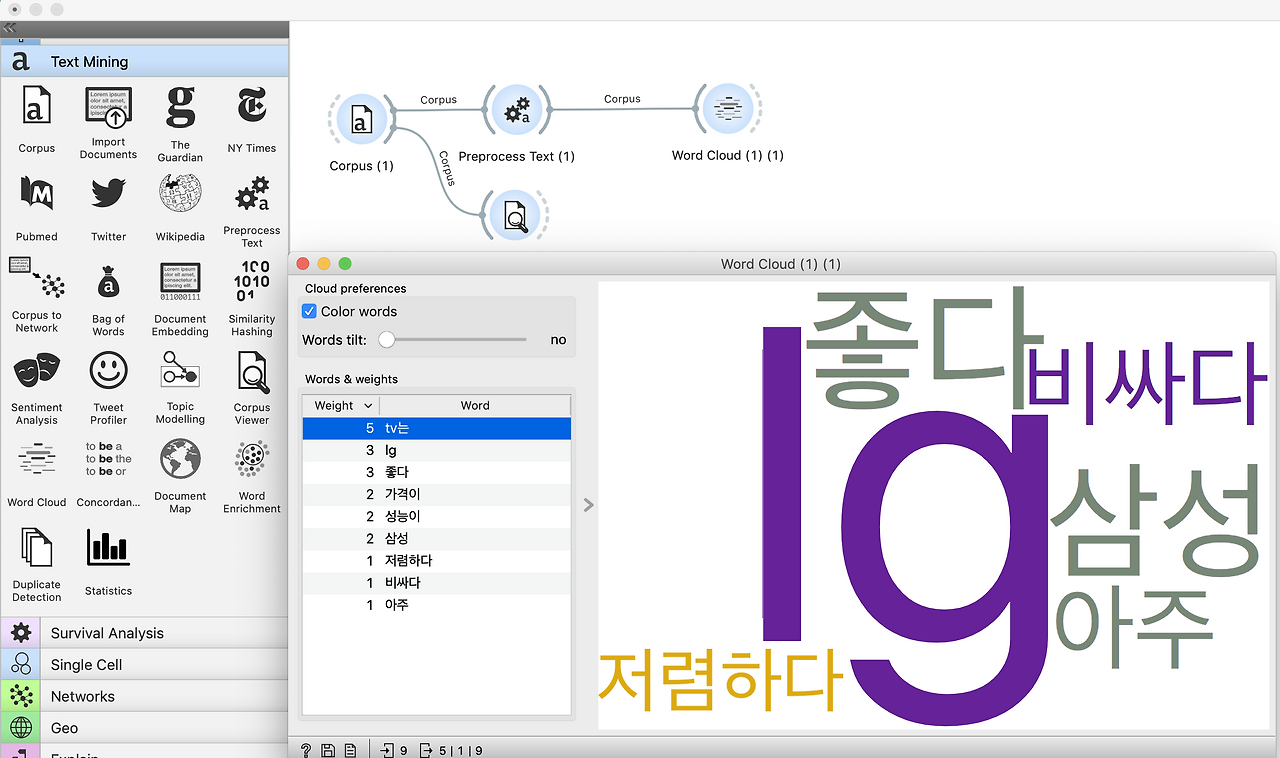The width and height of the screenshot is (1280, 758).
Task: Click the Corpus link label before Word Cloud node
Action: (x=622, y=99)
